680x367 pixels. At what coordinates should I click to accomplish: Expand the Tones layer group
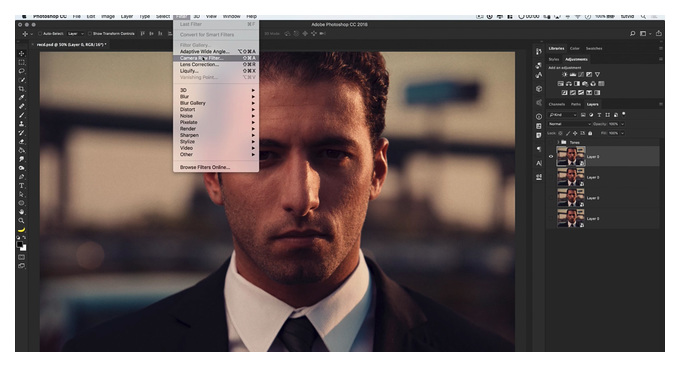[x=558, y=142]
